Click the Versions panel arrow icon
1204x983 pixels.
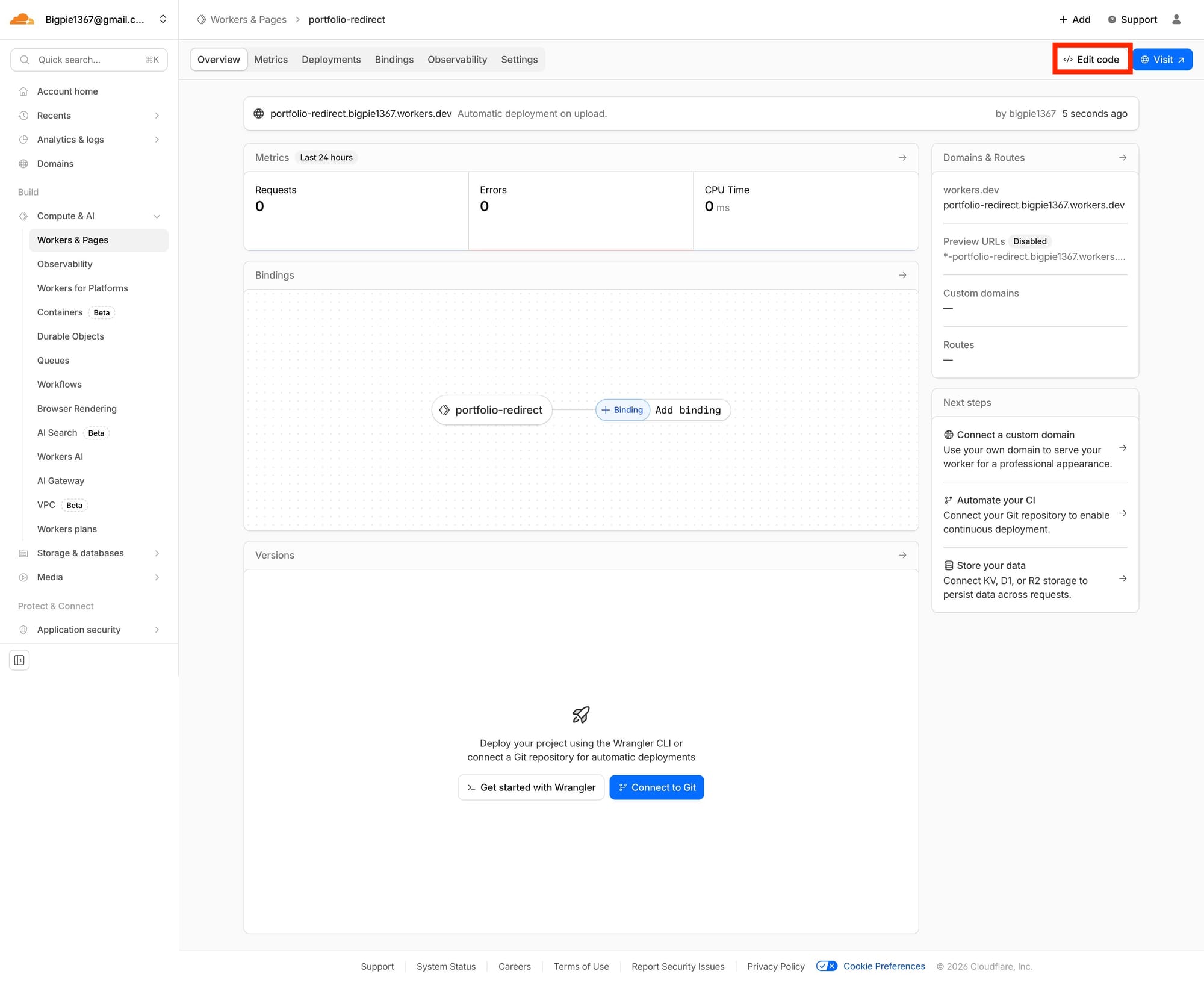point(902,555)
